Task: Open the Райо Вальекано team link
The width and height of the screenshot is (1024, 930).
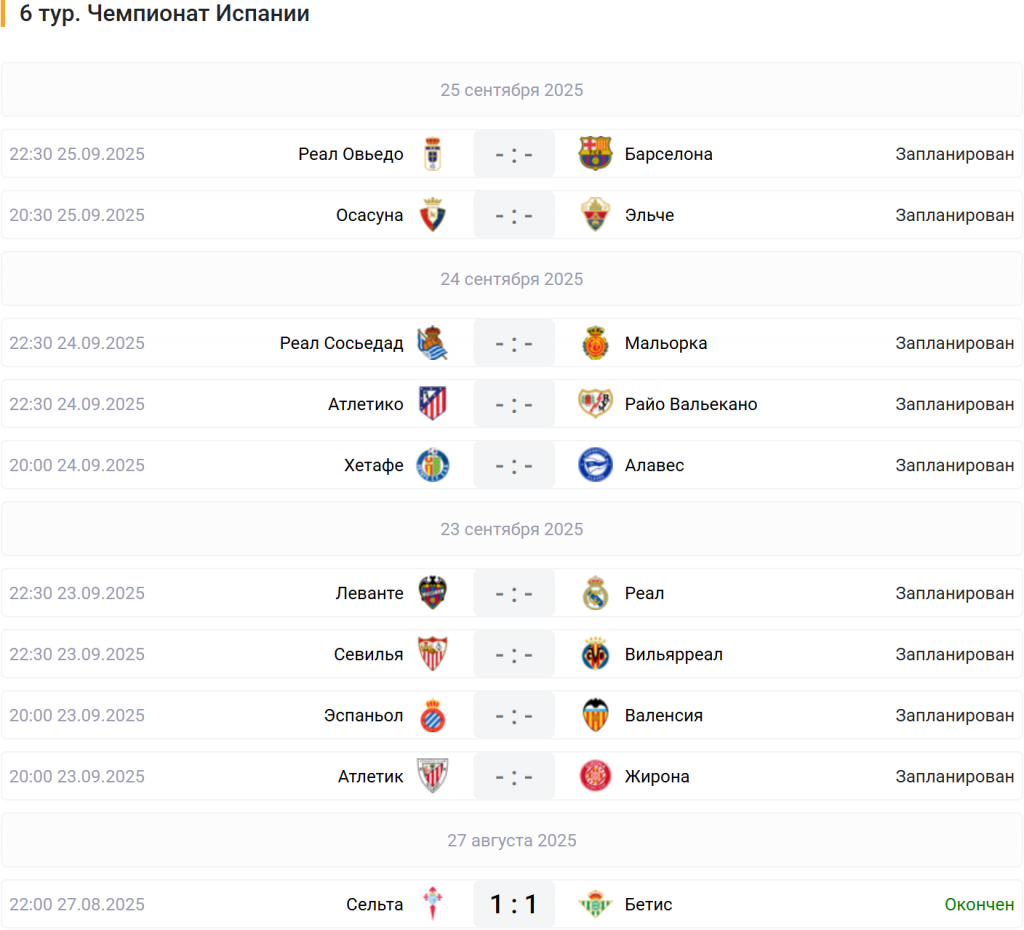Action: (691, 404)
